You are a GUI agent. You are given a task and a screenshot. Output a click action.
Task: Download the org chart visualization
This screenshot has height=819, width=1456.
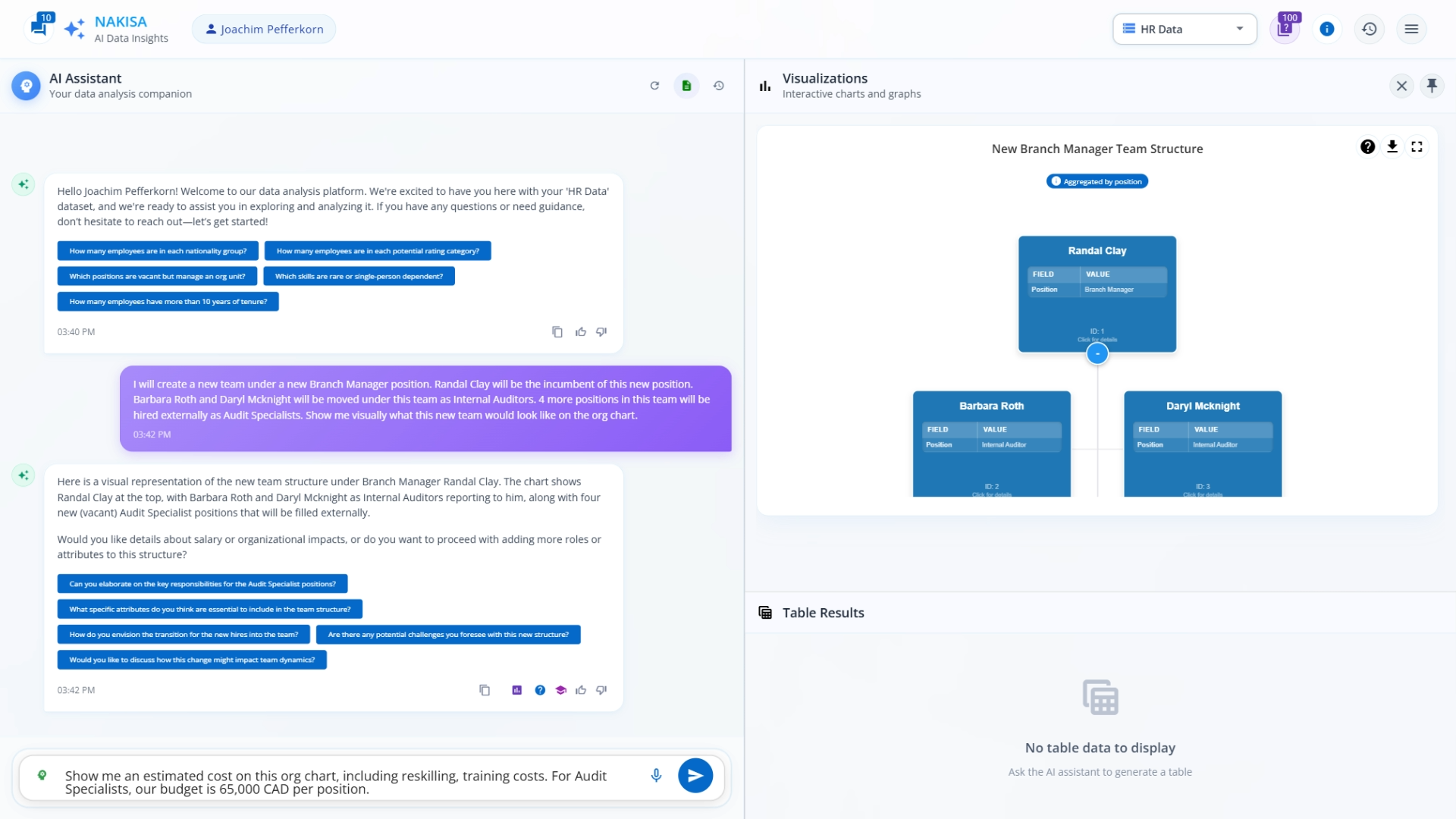click(1392, 147)
